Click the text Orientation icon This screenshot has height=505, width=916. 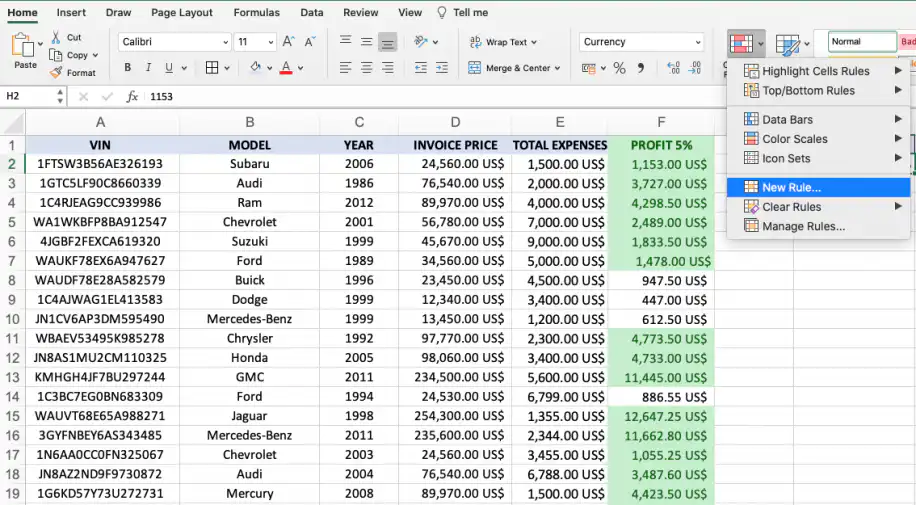click(421, 41)
